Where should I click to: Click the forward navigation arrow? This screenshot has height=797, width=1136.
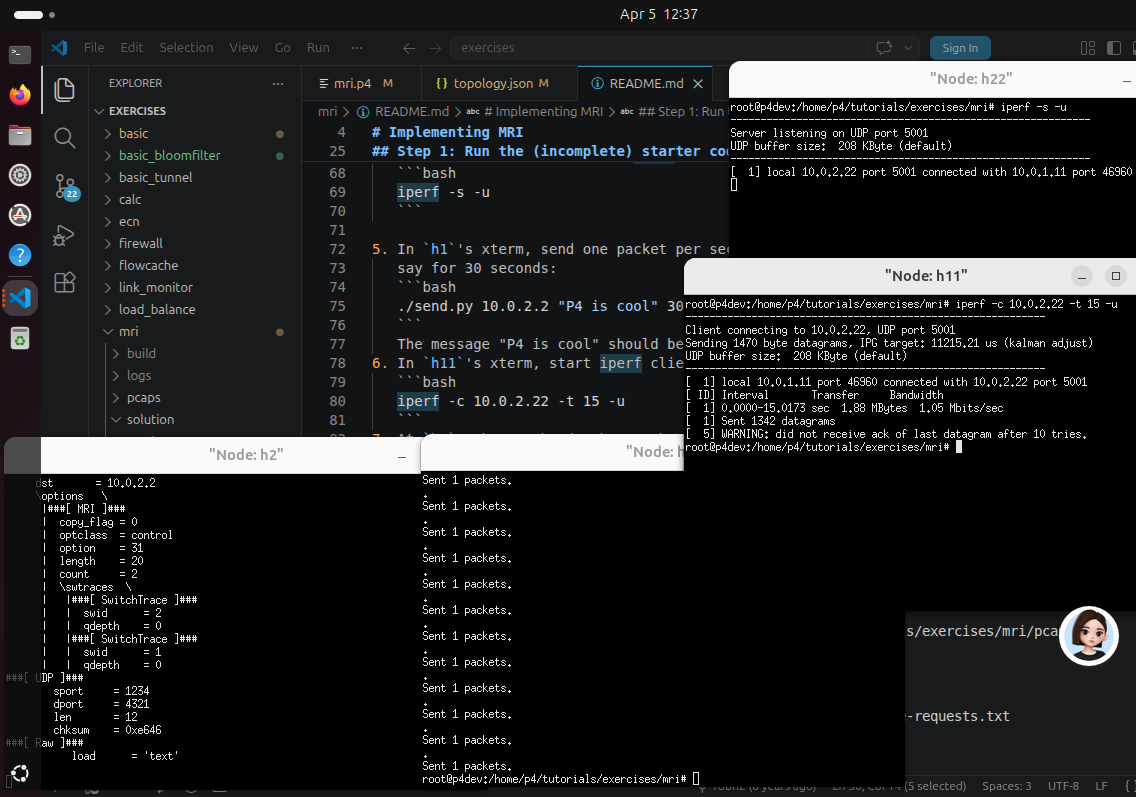(x=435, y=48)
